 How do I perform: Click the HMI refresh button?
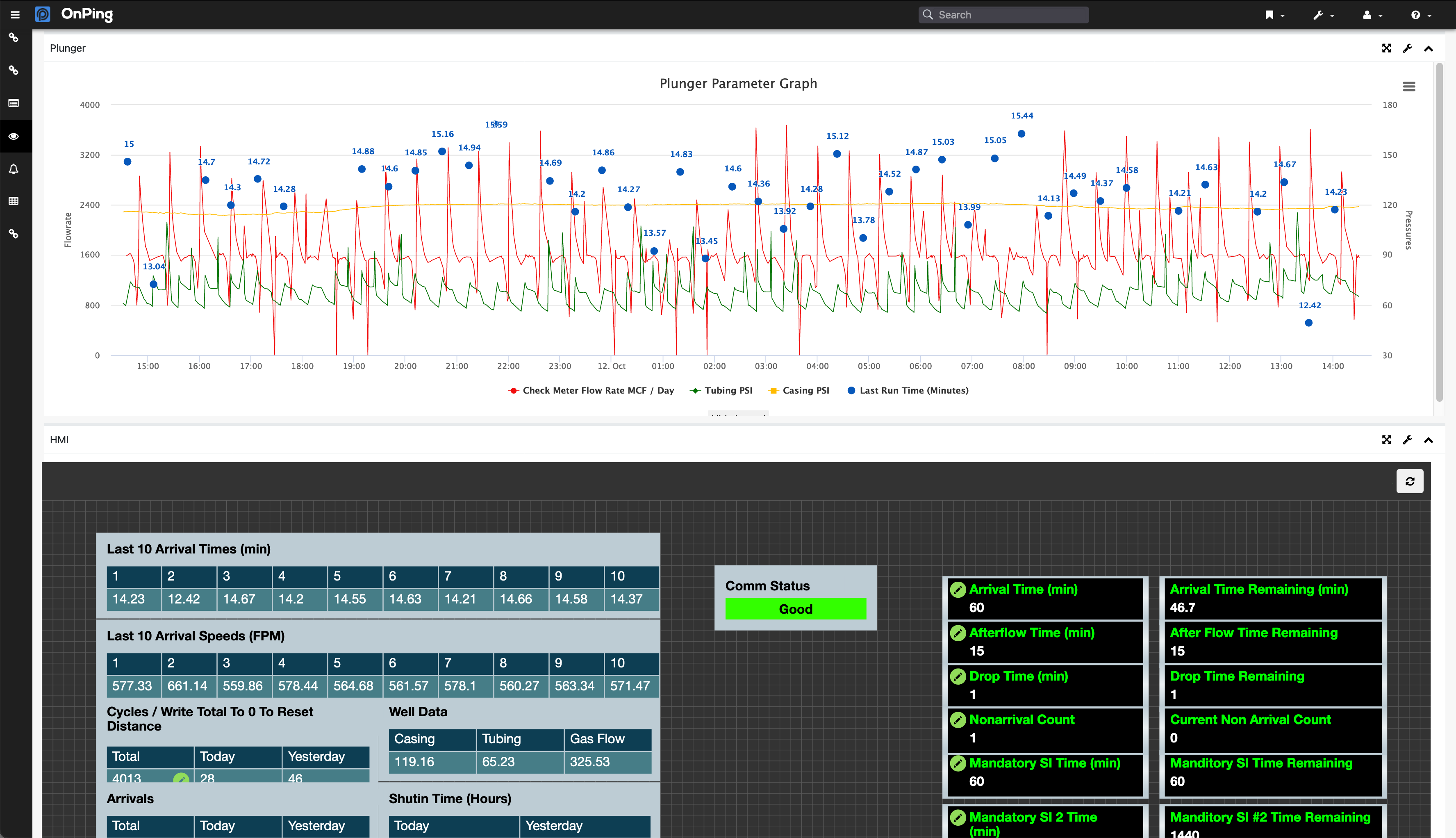(x=1409, y=481)
